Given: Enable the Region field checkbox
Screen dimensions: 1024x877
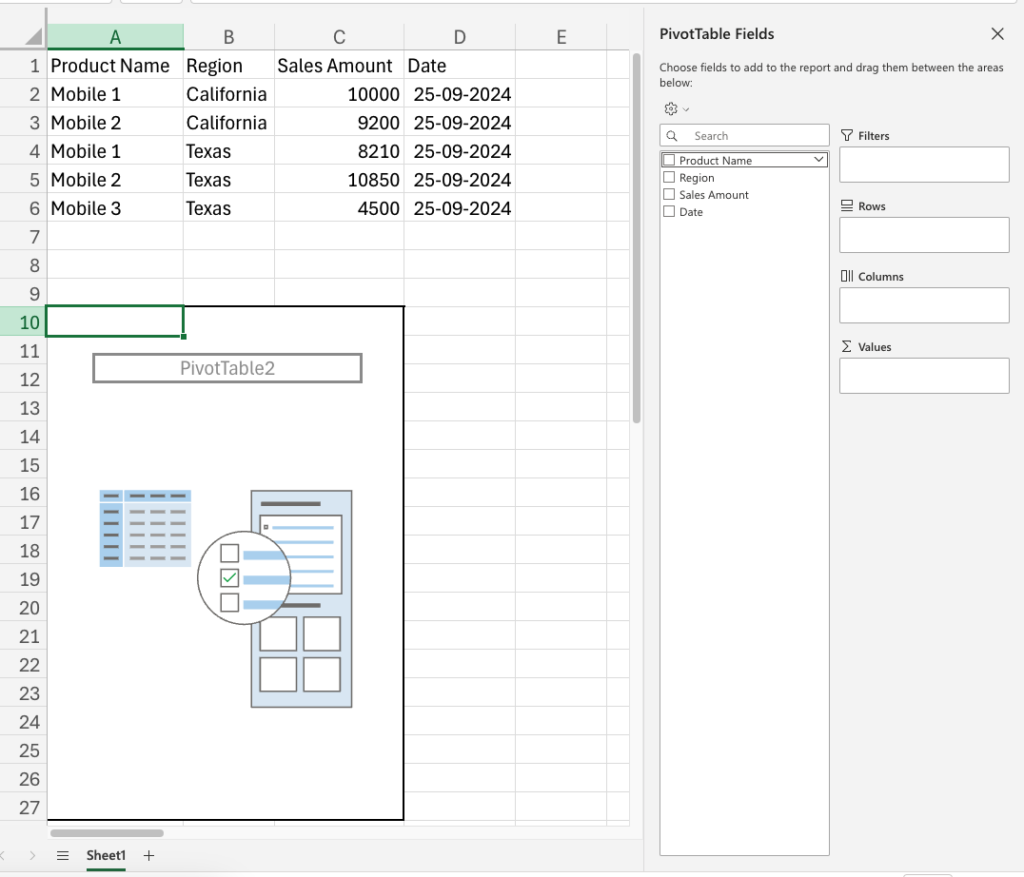Looking at the screenshot, I should (x=668, y=177).
